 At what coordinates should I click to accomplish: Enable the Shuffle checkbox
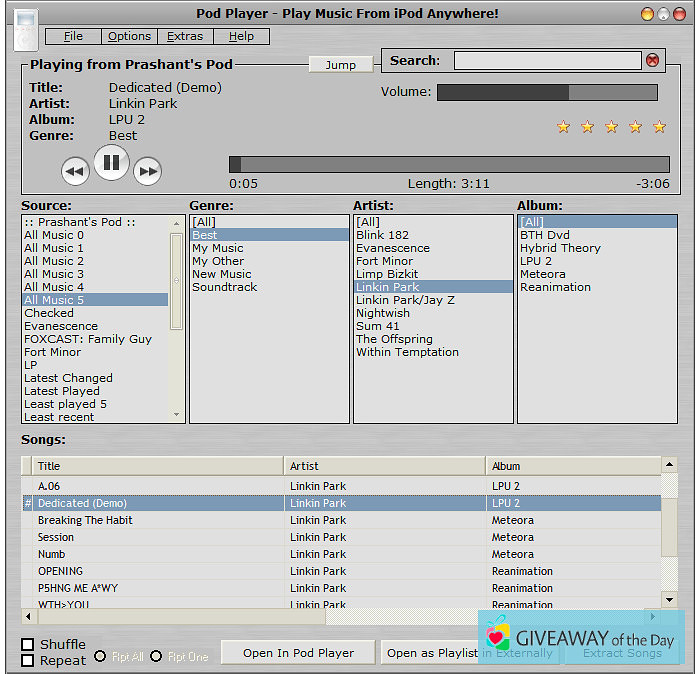point(28,644)
